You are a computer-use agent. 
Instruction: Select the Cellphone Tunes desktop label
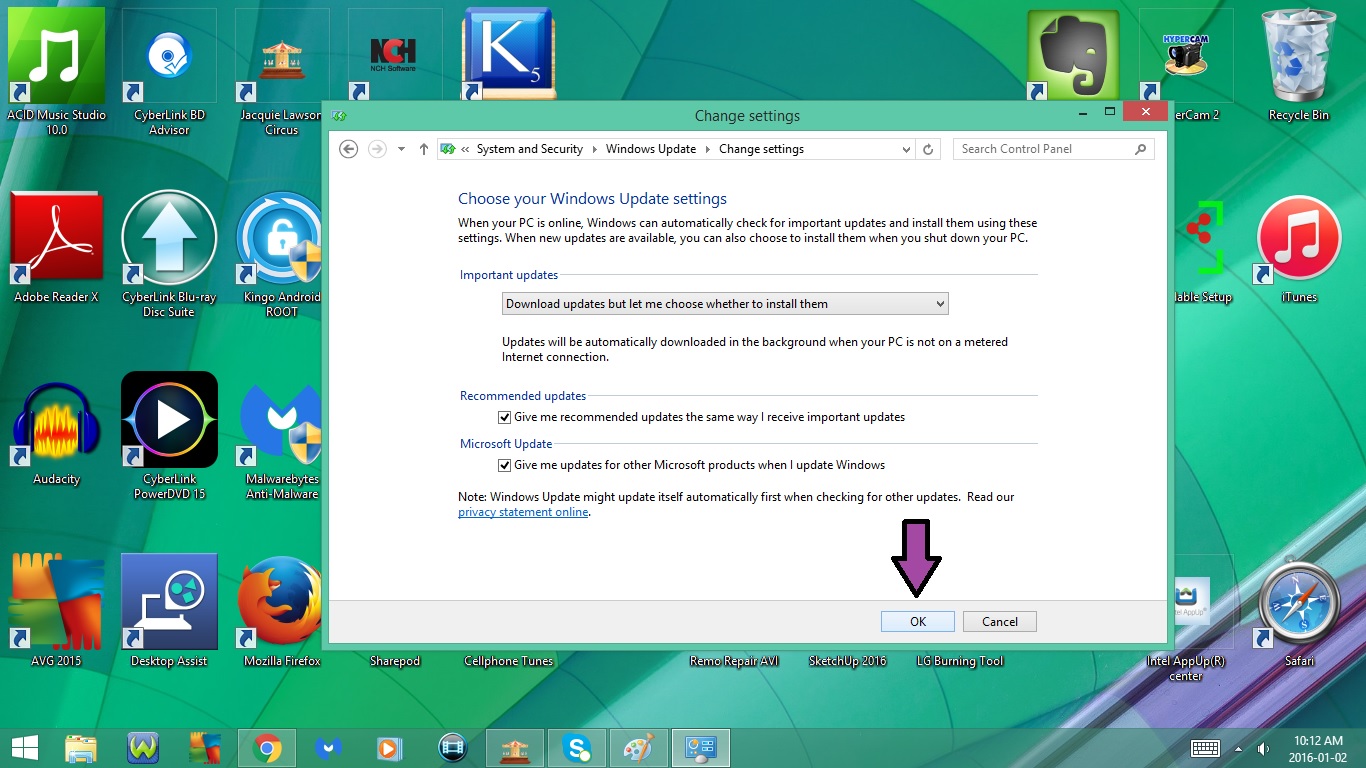pos(509,661)
